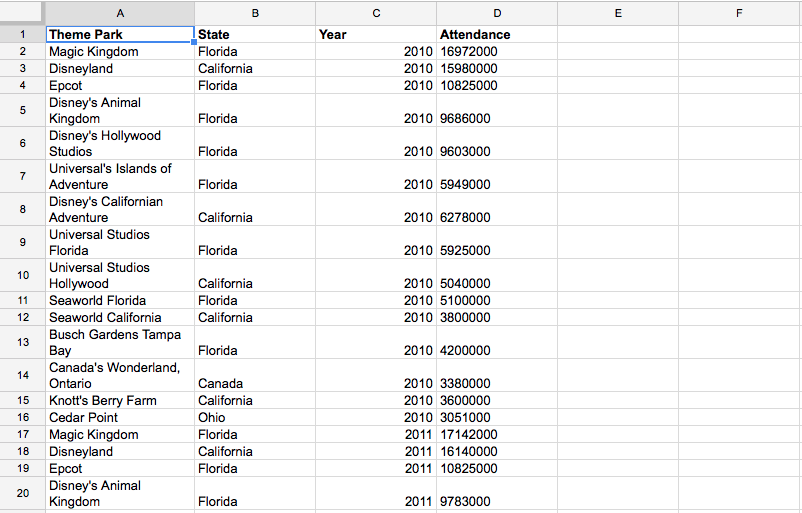Select column A header

(120, 13)
